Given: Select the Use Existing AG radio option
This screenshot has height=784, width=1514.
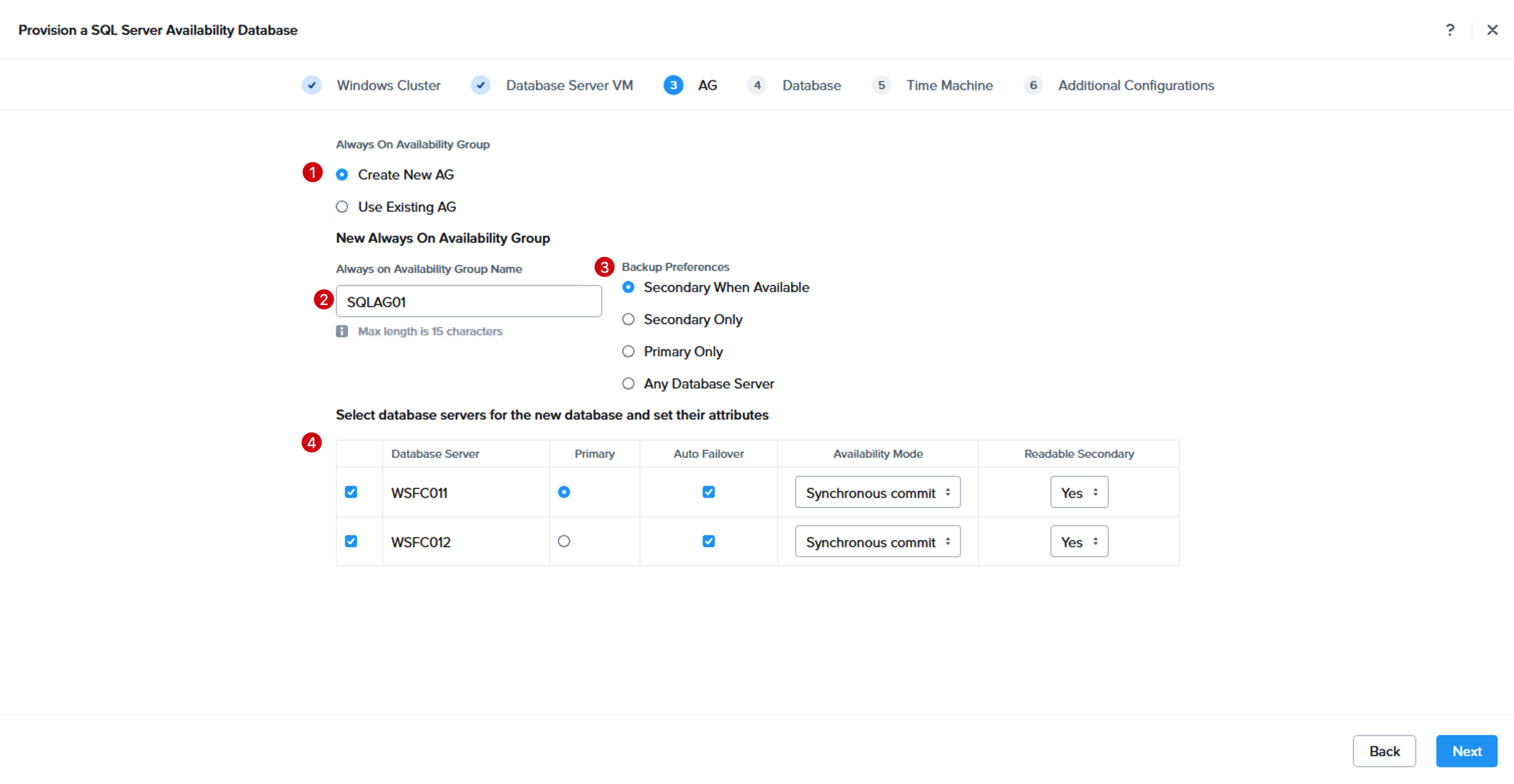Looking at the screenshot, I should (342, 207).
